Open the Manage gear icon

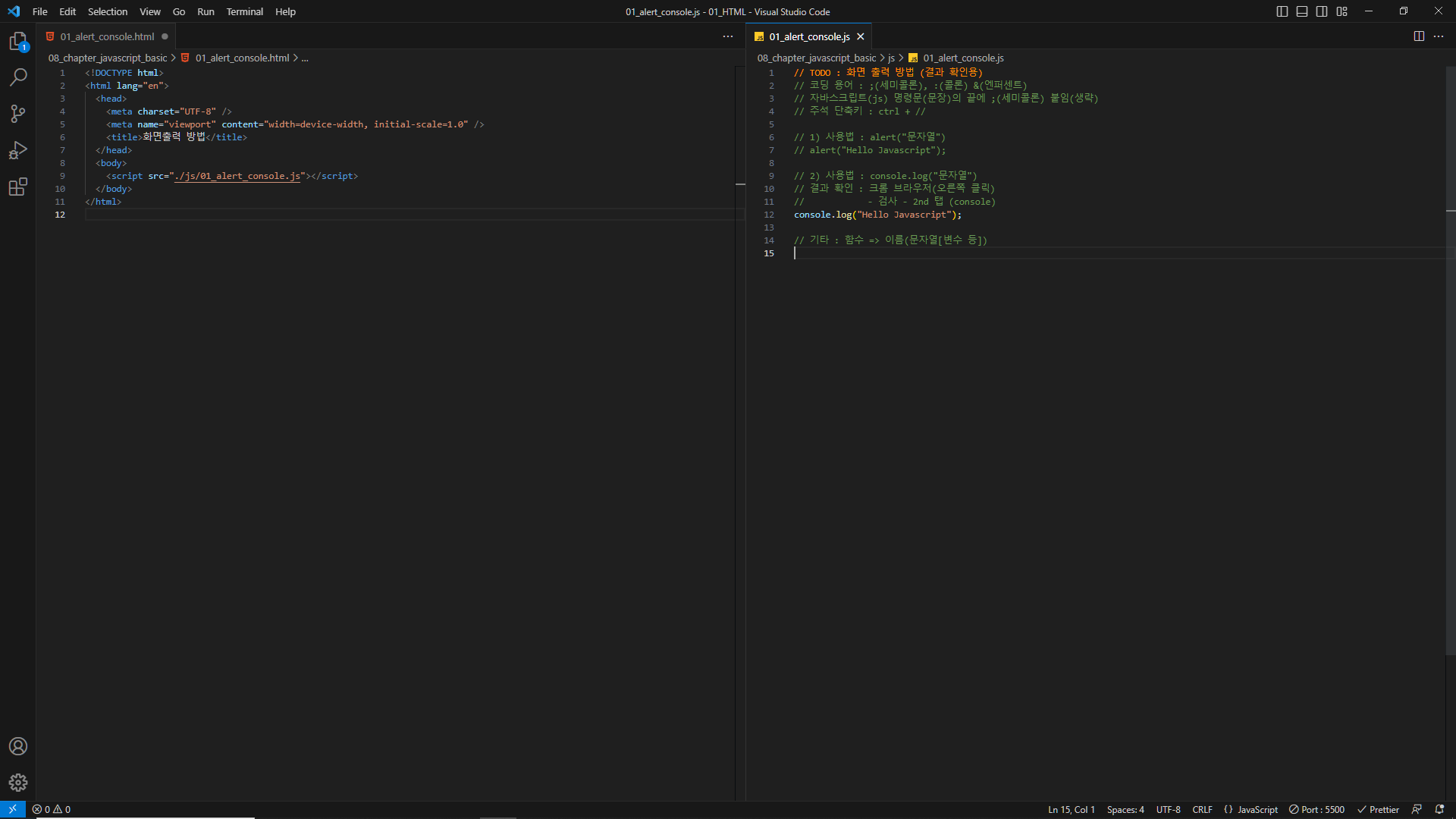(18, 783)
